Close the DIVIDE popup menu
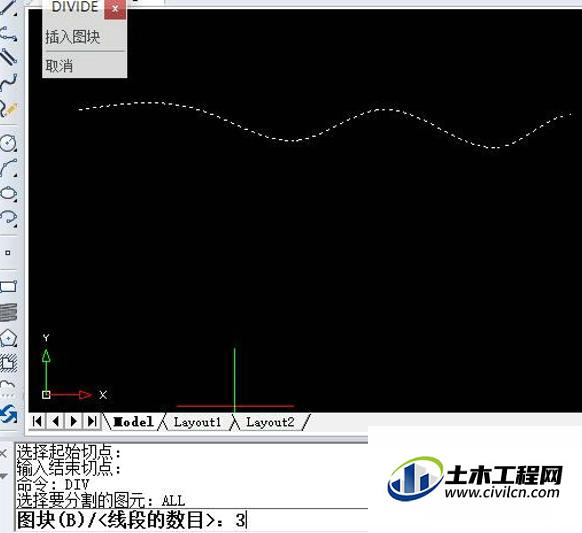The width and height of the screenshot is (582, 533). tap(115, 8)
